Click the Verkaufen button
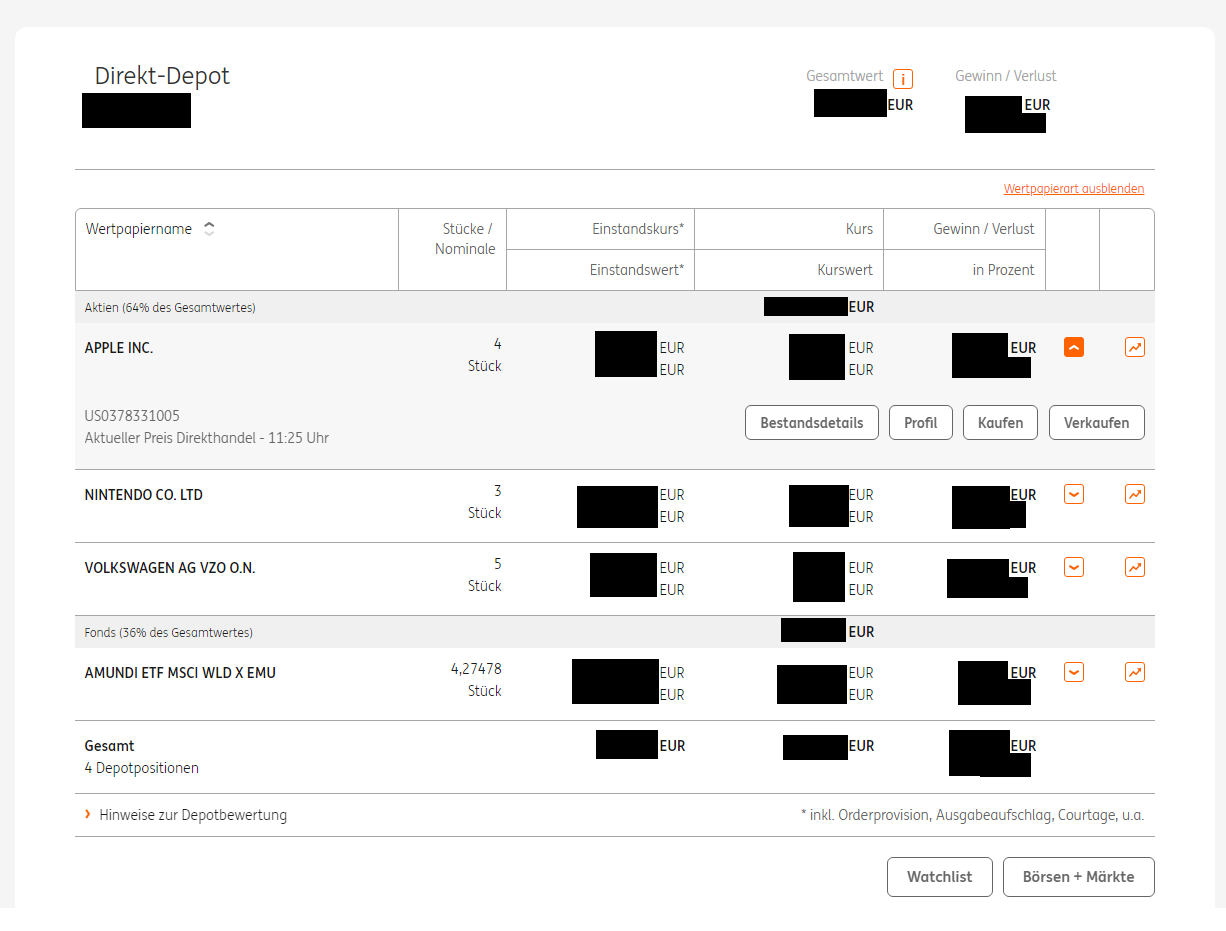The image size is (1226, 931). tap(1097, 422)
